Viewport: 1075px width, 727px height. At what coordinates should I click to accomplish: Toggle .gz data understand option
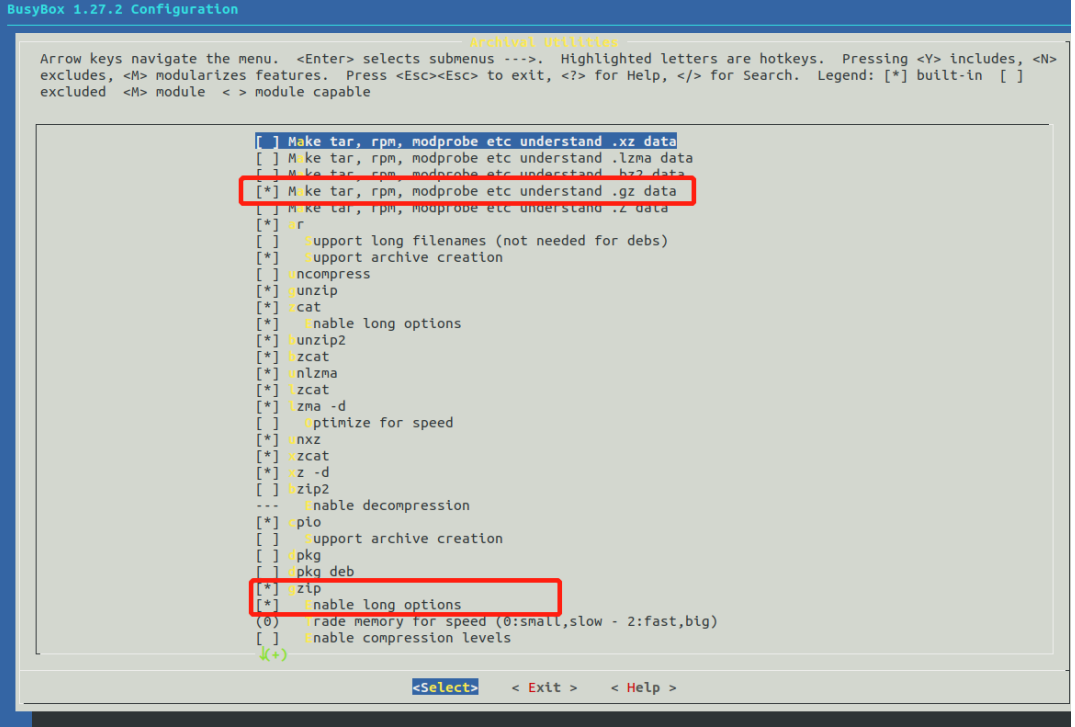click(x=466, y=191)
